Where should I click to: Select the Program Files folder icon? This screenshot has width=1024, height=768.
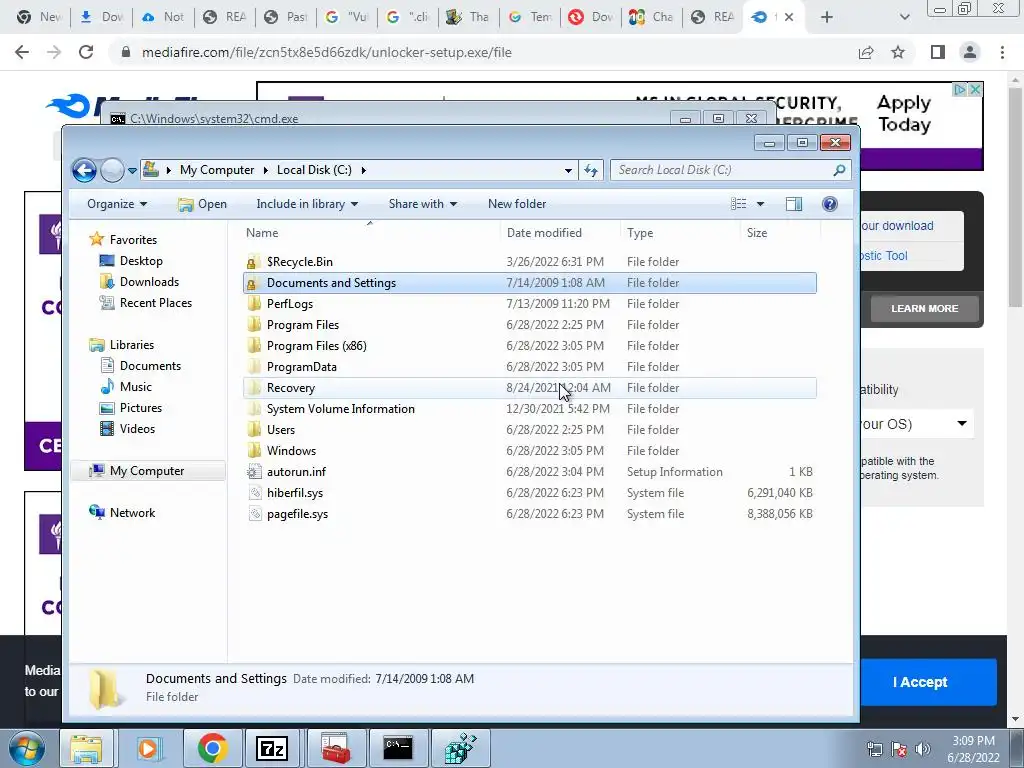(254, 325)
